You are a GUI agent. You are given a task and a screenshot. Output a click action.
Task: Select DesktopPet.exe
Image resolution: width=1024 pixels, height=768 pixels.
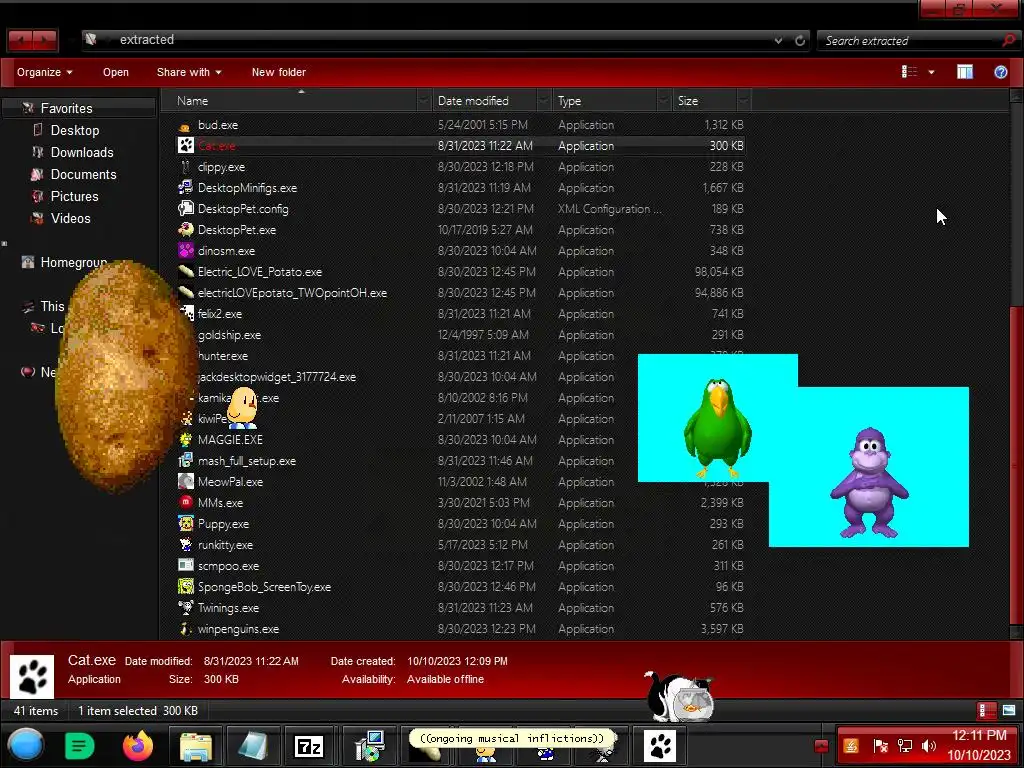236,230
